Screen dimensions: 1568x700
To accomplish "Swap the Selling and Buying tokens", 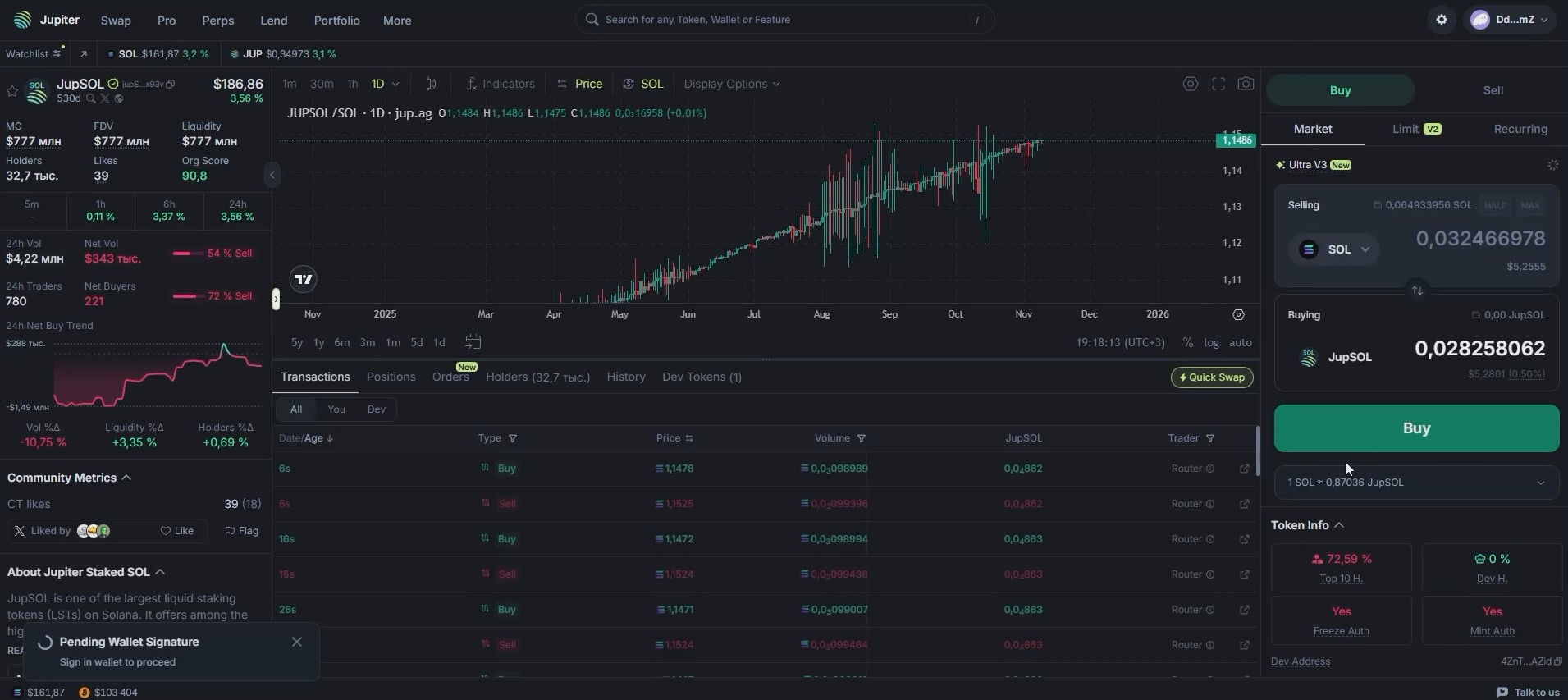I will (x=1416, y=291).
